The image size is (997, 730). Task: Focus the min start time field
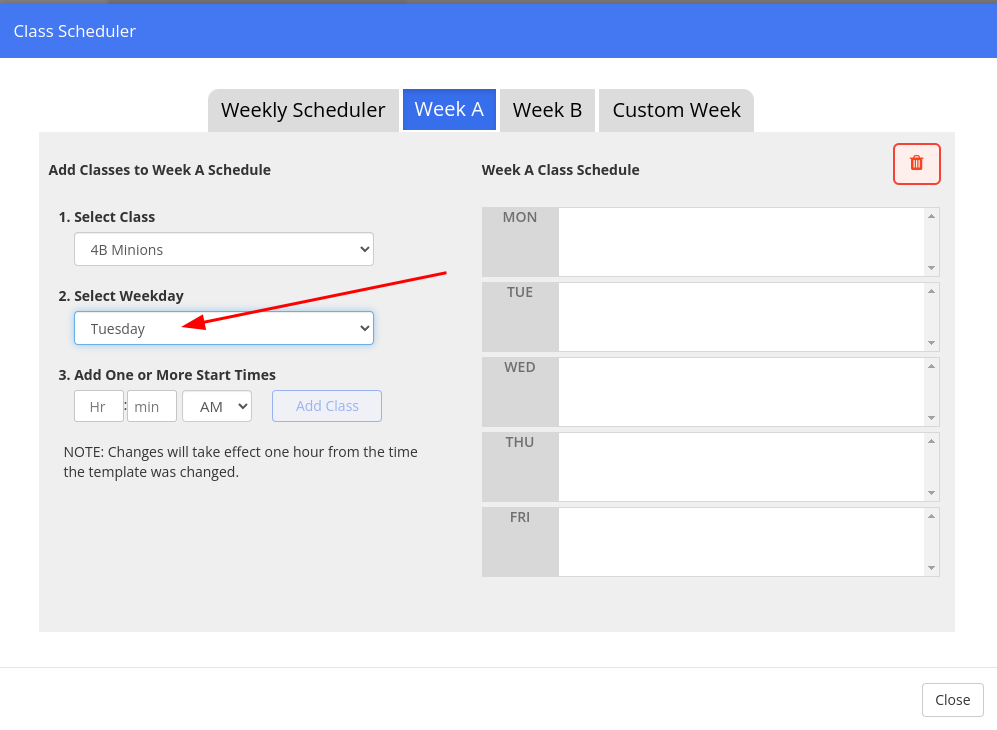tap(151, 406)
